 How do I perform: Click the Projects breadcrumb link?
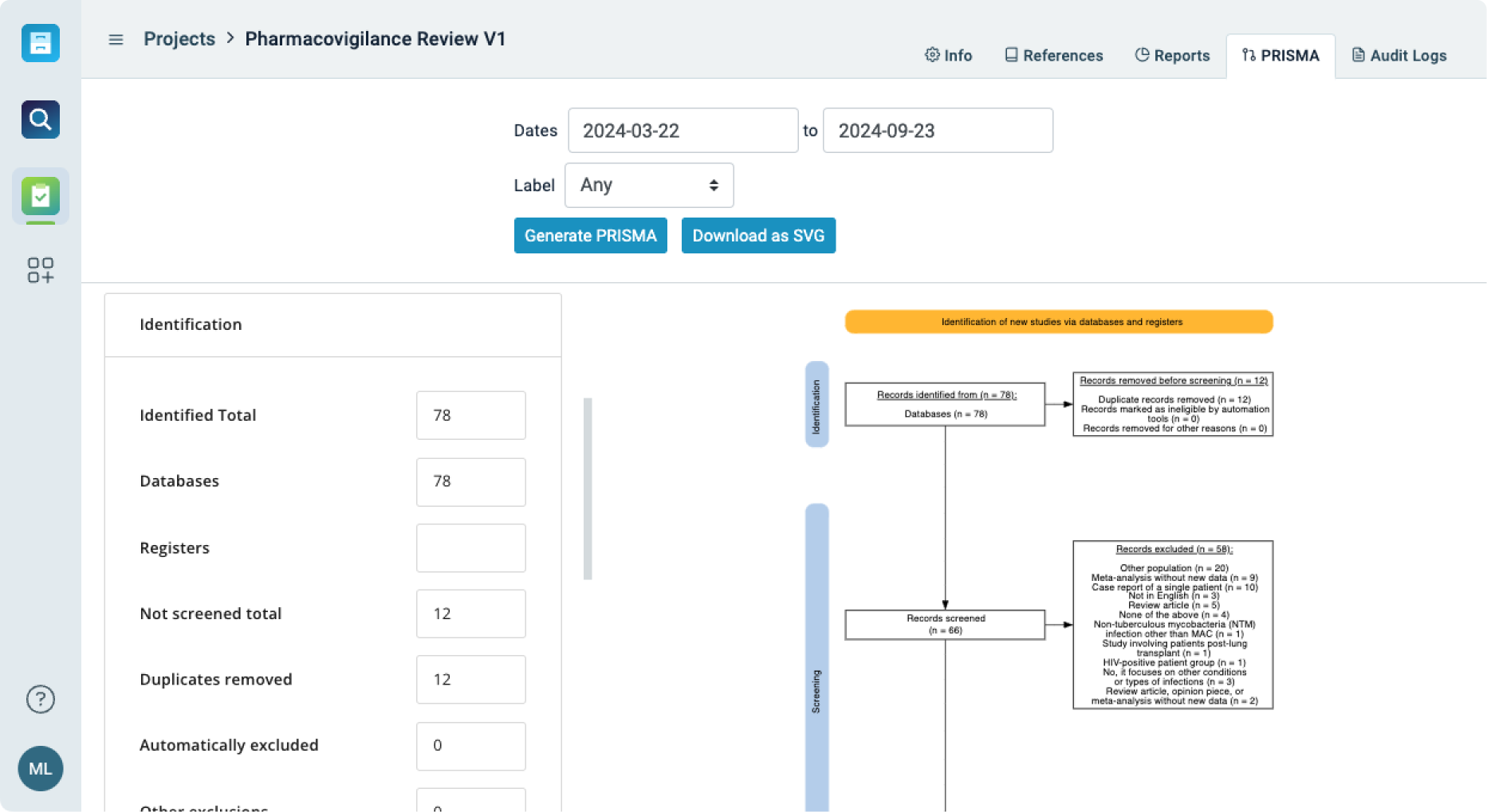tap(179, 39)
